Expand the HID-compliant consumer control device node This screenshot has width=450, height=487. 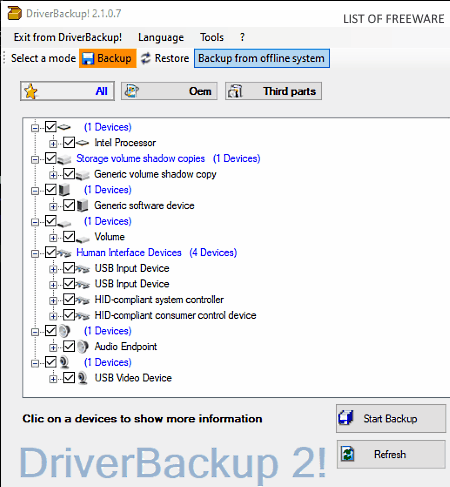[x=53, y=316]
